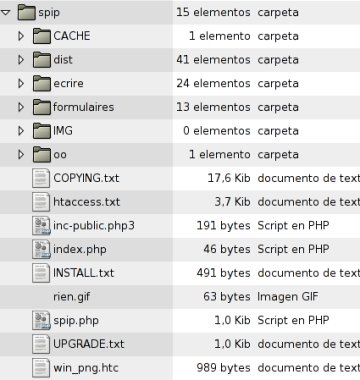Select the htaccess.txt file icon
Image resolution: width=360 pixels, height=380 pixels.
pyautogui.click(x=41, y=202)
